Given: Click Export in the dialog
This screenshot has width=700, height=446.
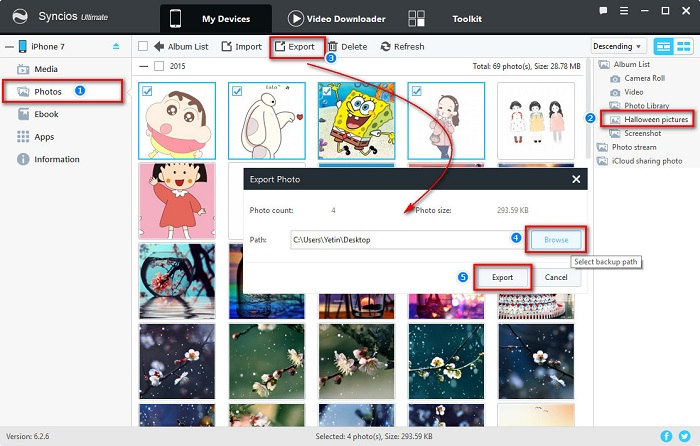Looking at the screenshot, I should [x=502, y=277].
